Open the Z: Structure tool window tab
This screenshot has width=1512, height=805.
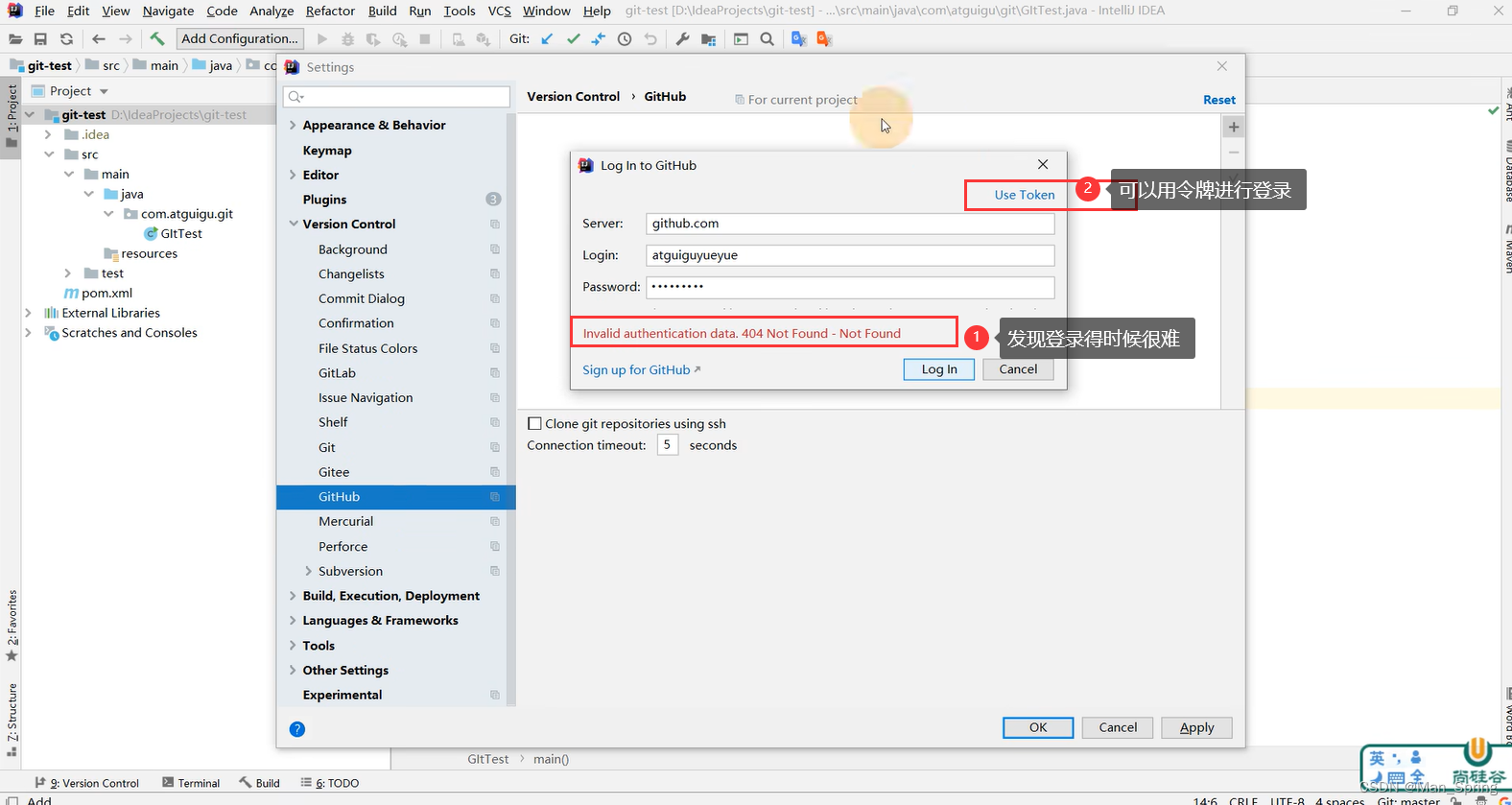(12, 720)
